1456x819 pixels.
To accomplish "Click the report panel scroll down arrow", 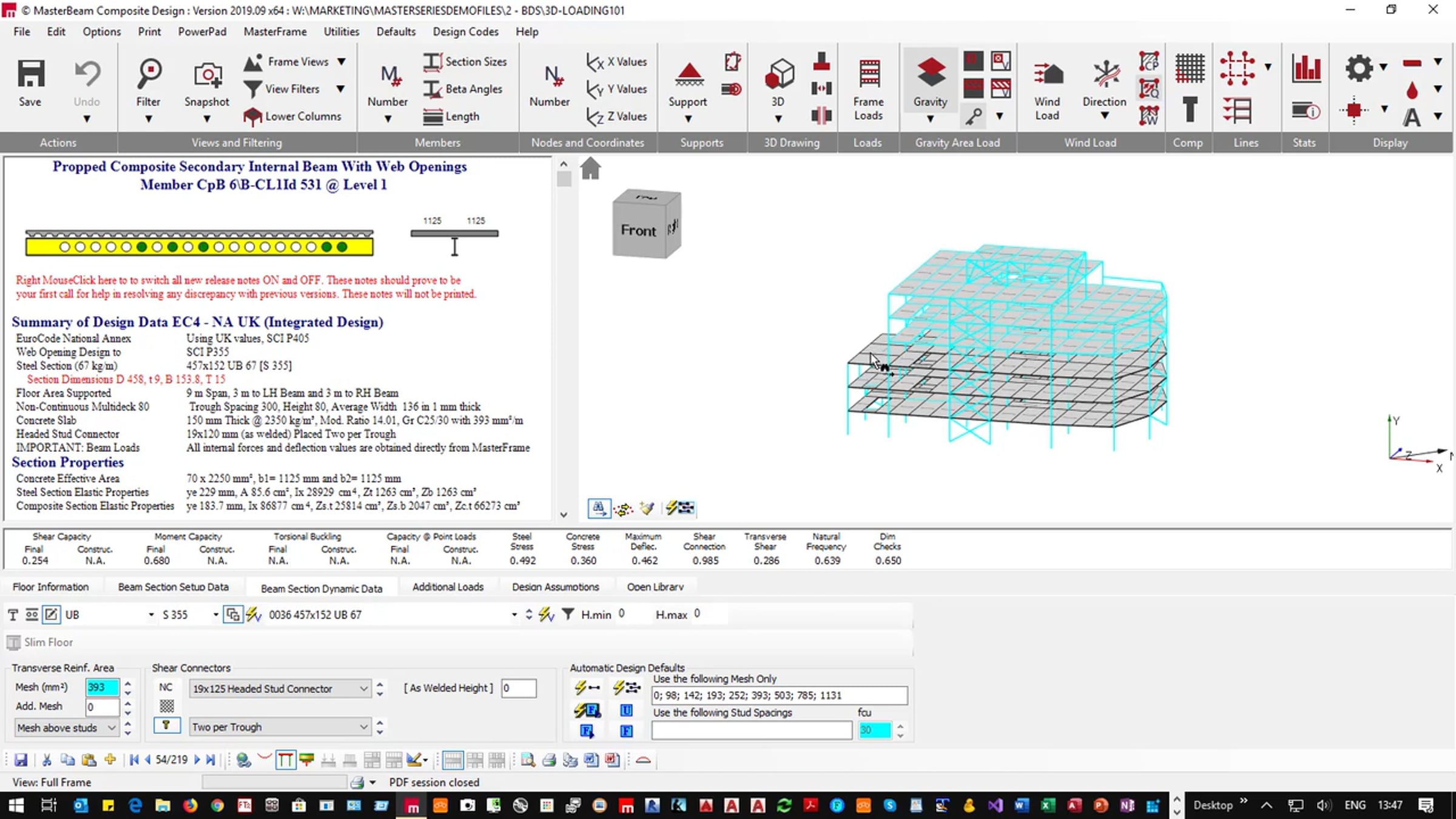I will 564,514.
